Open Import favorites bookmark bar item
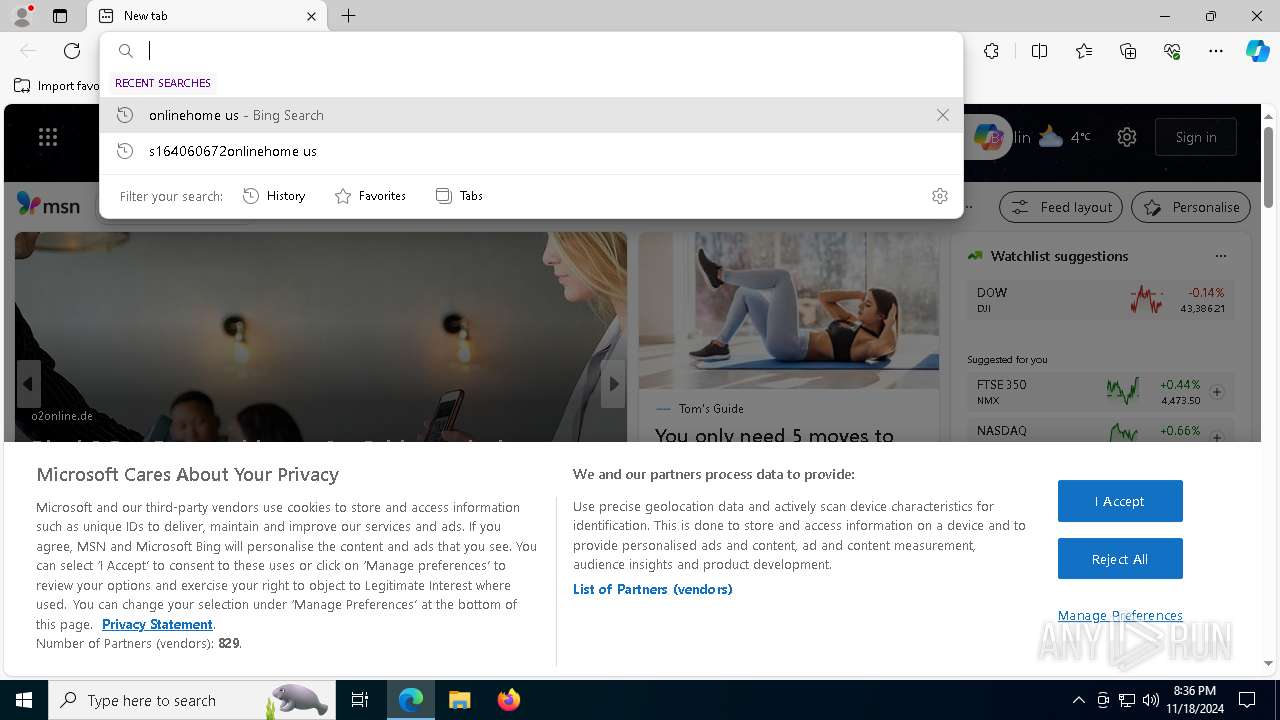Image resolution: width=1280 pixels, height=720 pixels. pyautogui.click(x=58, y=86)
